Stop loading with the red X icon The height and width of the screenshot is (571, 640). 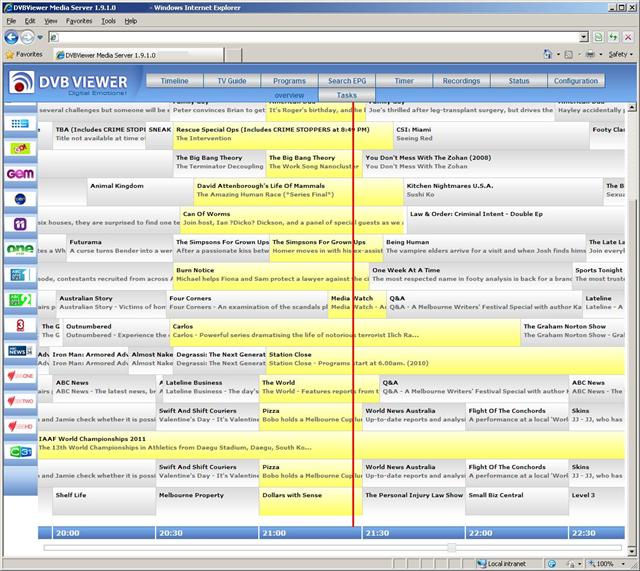coord(628,37)
